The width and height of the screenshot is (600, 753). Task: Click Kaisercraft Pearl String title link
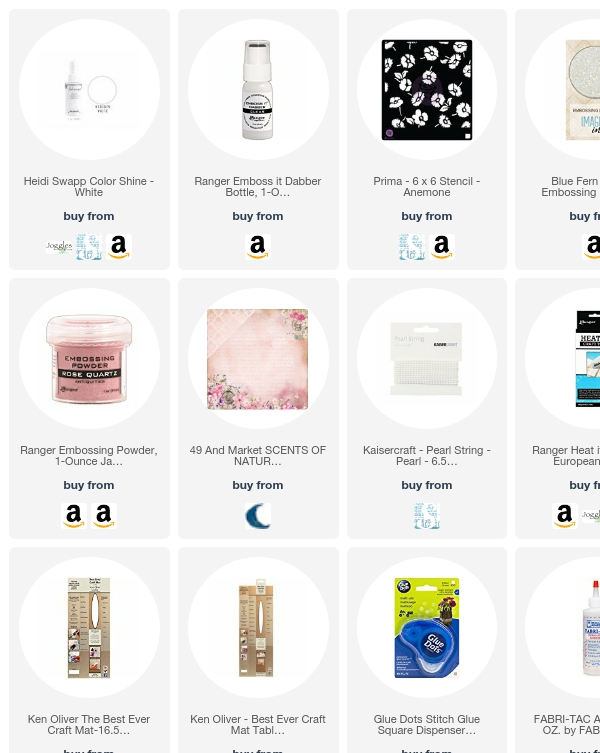(427, 456)
